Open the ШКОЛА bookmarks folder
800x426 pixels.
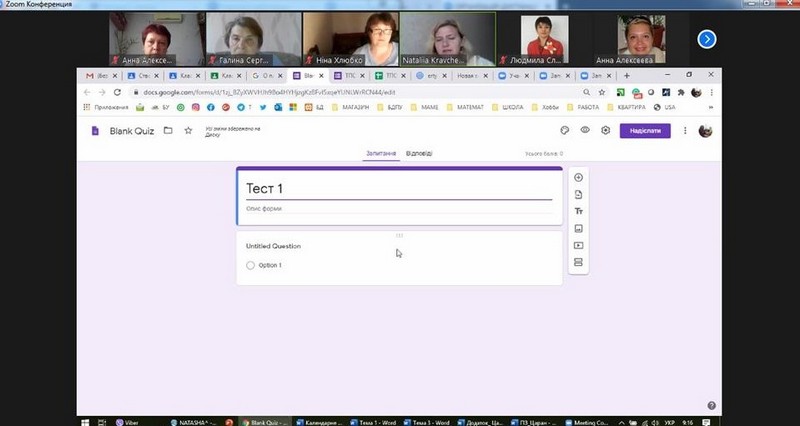coord(507,107)
